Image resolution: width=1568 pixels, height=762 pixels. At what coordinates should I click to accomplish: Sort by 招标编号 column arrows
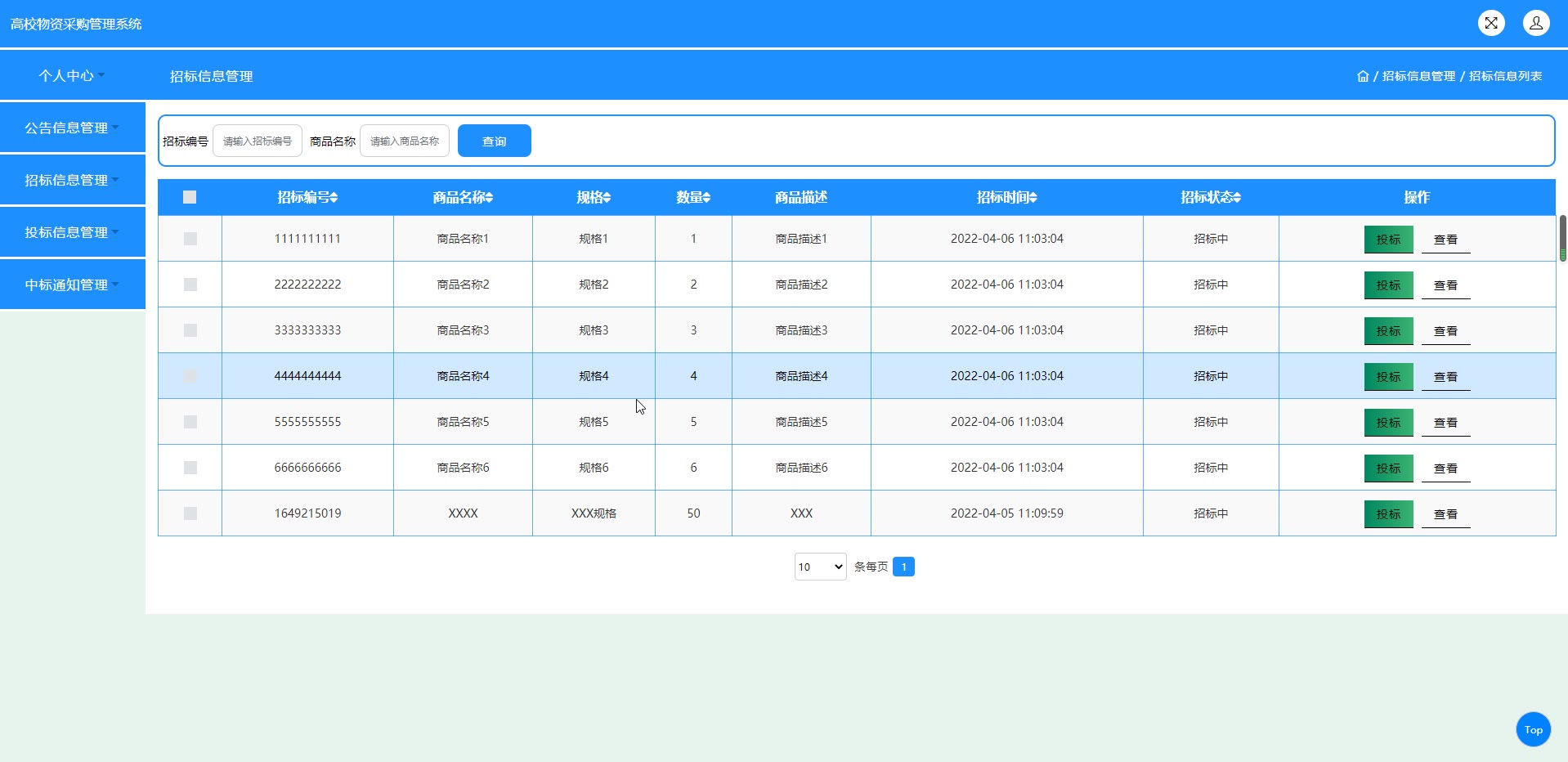pos(334,198)
